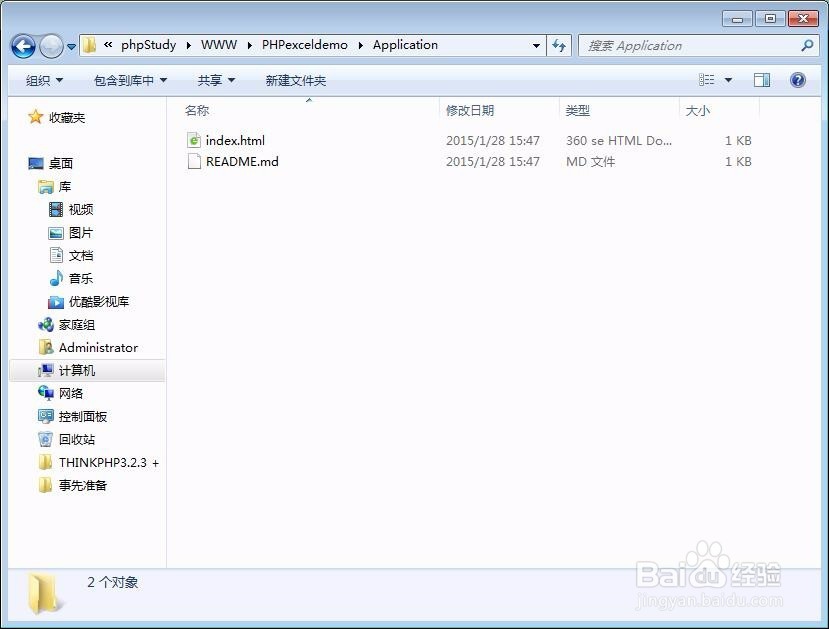This screenshot has width=829, height=629.
Task: Click the refresh icon in address bar
Action: [559, 45]
